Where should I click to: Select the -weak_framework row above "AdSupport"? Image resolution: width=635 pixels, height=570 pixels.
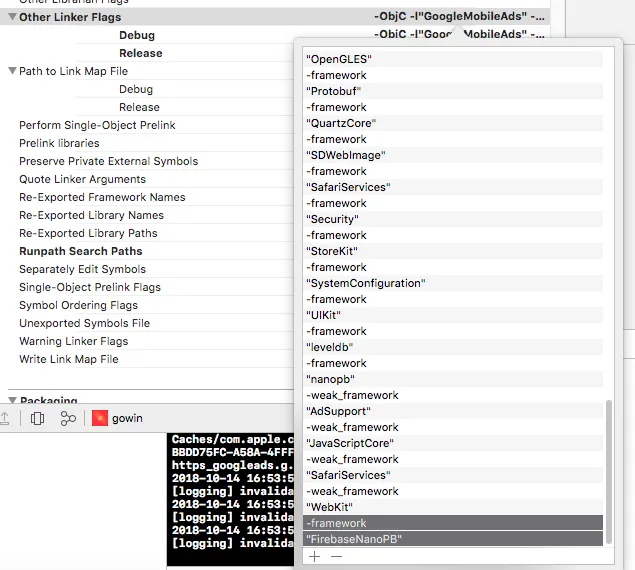click(x=453, y=395)
